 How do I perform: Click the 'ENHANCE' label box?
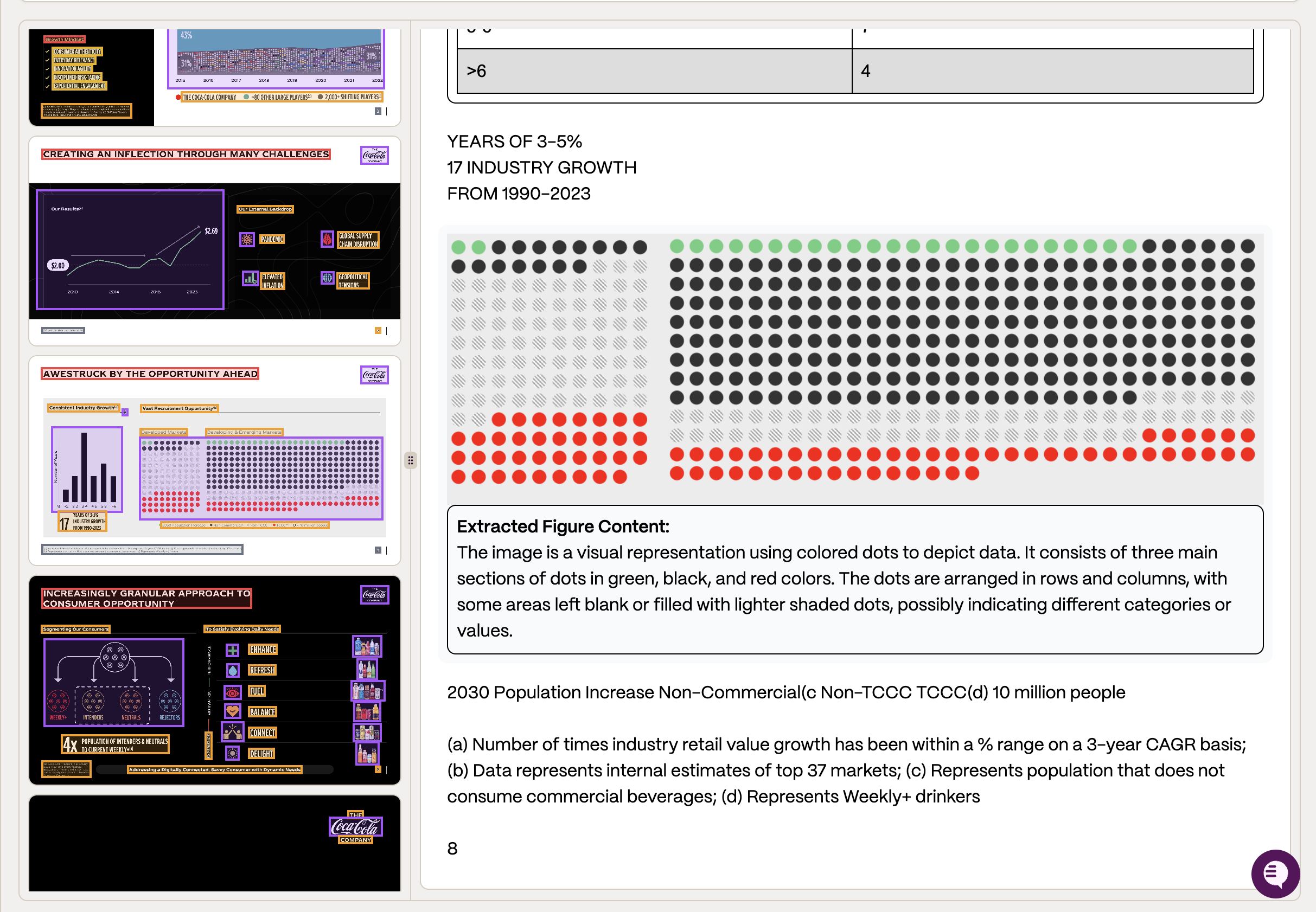(263, 650)
